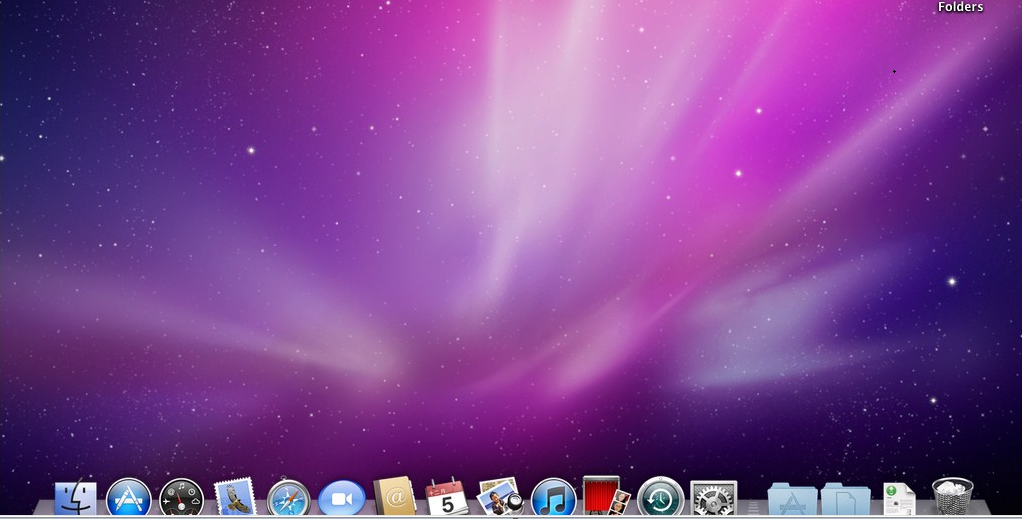Open the Mail stamp icon
Image resolution: width=1022 pixels, height=519 pixels.
point(235,497)
